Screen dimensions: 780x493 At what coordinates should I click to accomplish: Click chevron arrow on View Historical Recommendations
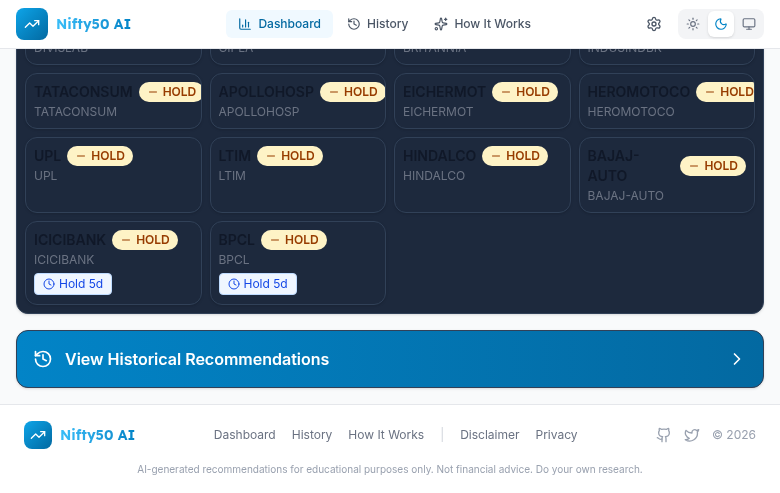pos(737,359)
